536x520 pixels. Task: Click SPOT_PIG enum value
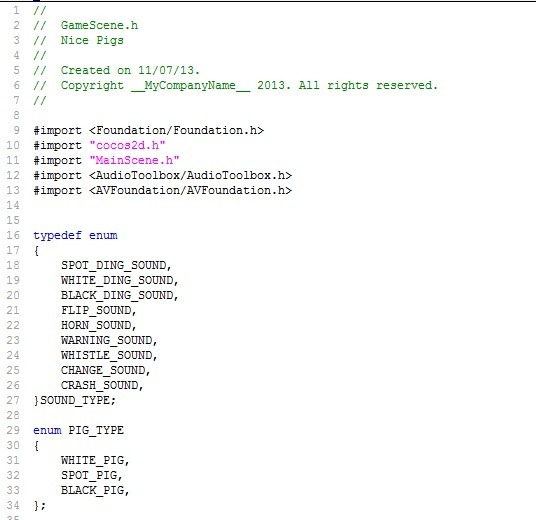coord(89,476)
